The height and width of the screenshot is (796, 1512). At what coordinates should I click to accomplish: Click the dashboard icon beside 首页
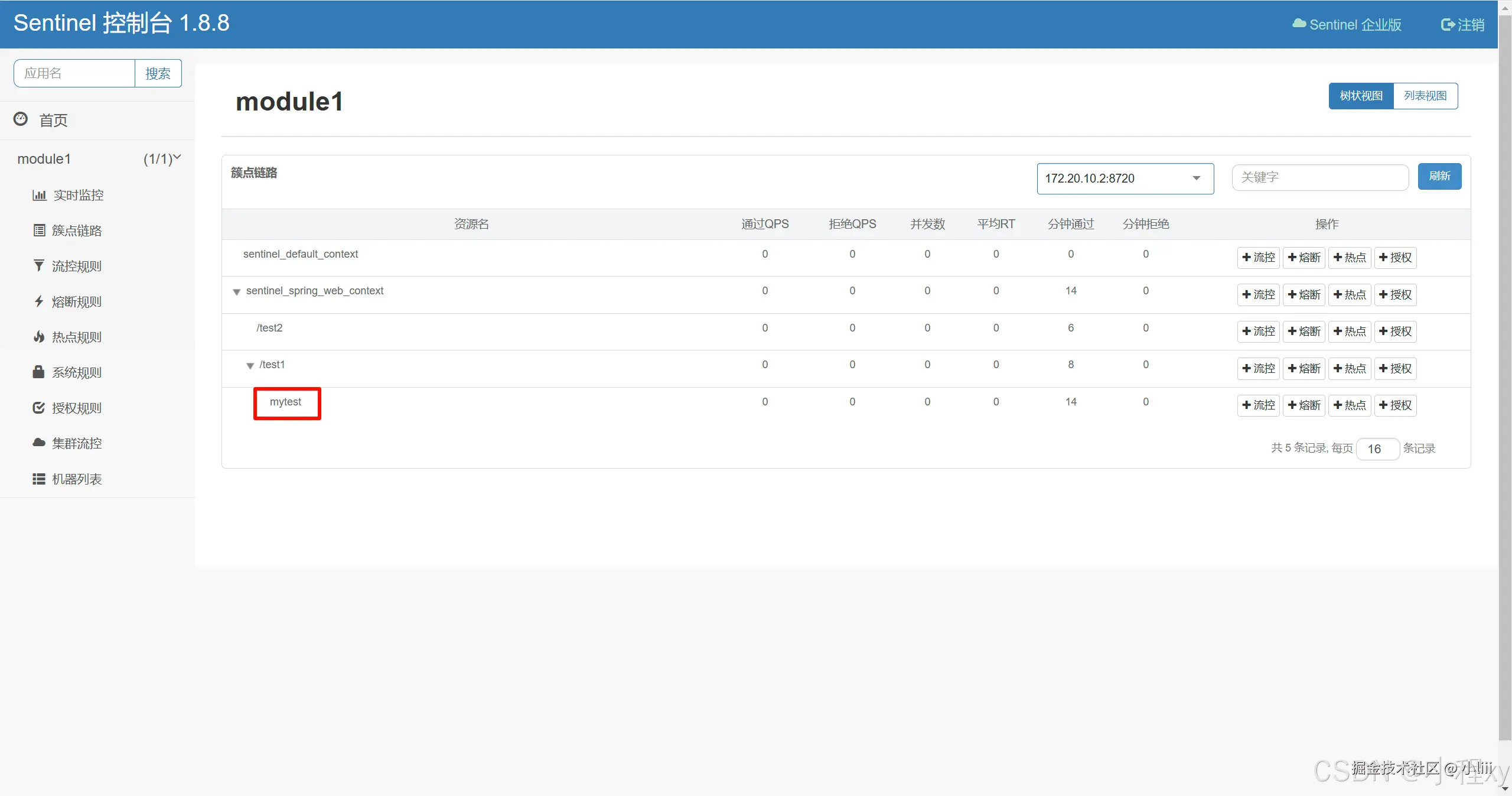tap(21, 119)
